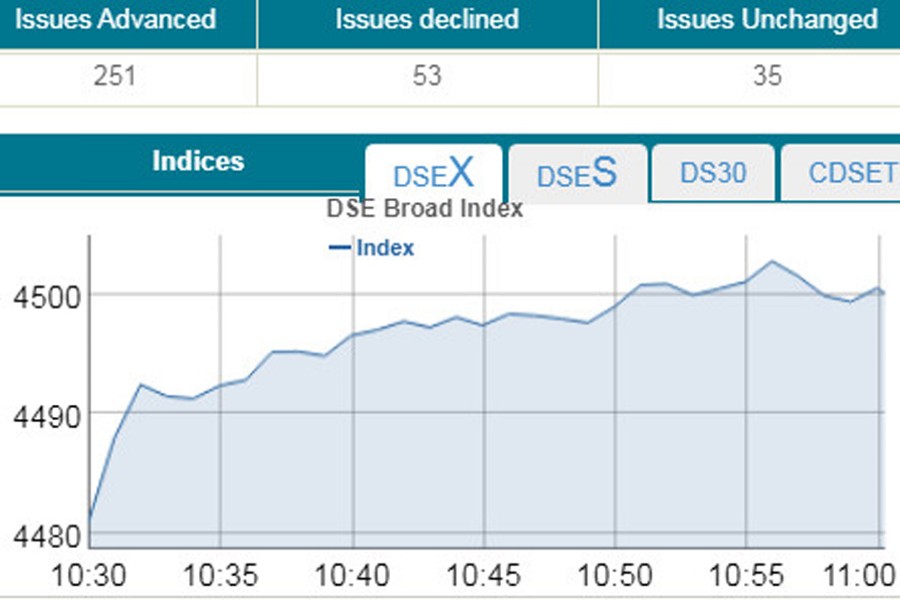900x600 pixels.
Task: Click the DSE Broad Index chart title
Action: tap(424, 210)
